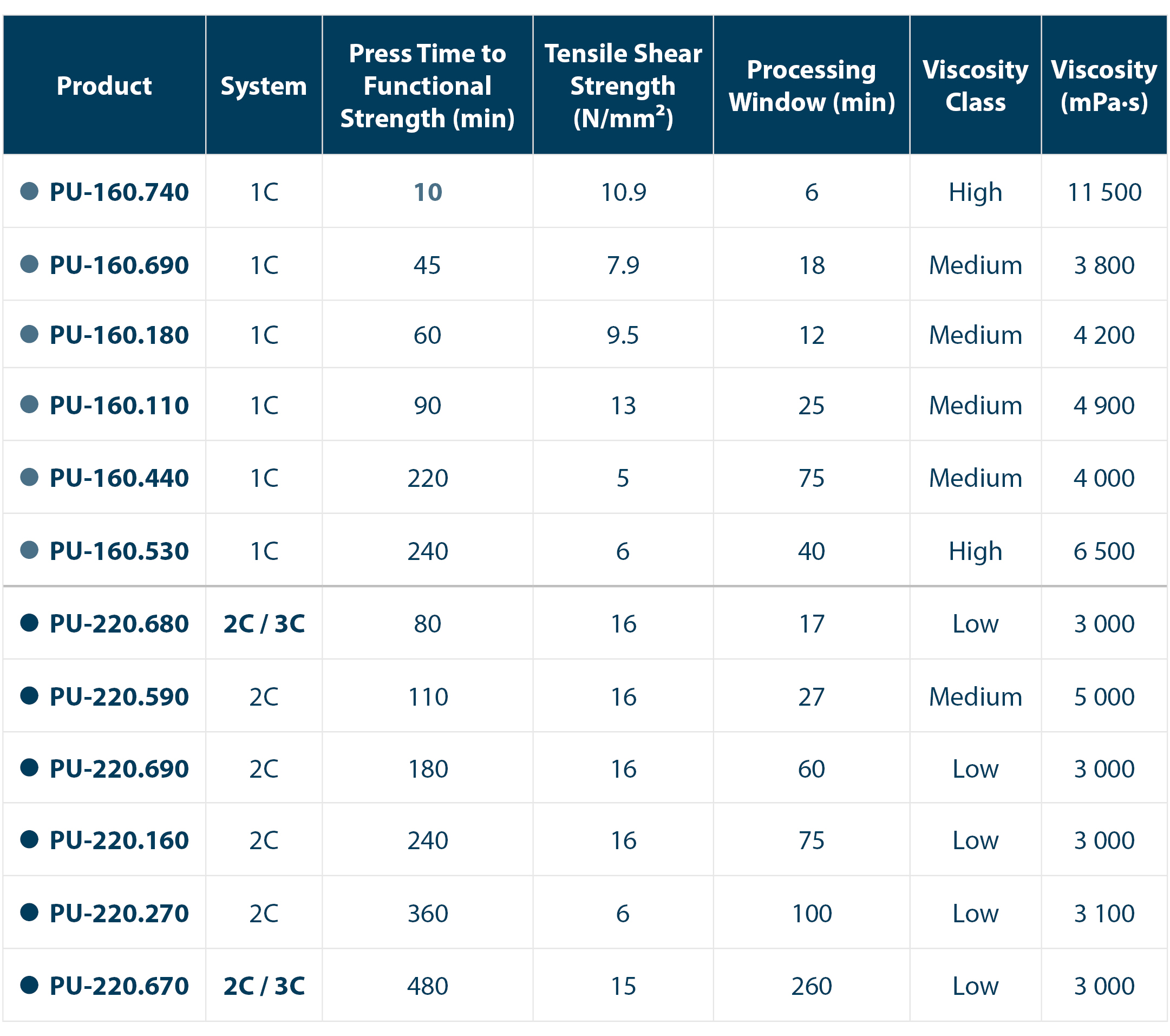Select product name PU-220.670
Viewport: 1170px width, 1036px height.
pos(119,986)
